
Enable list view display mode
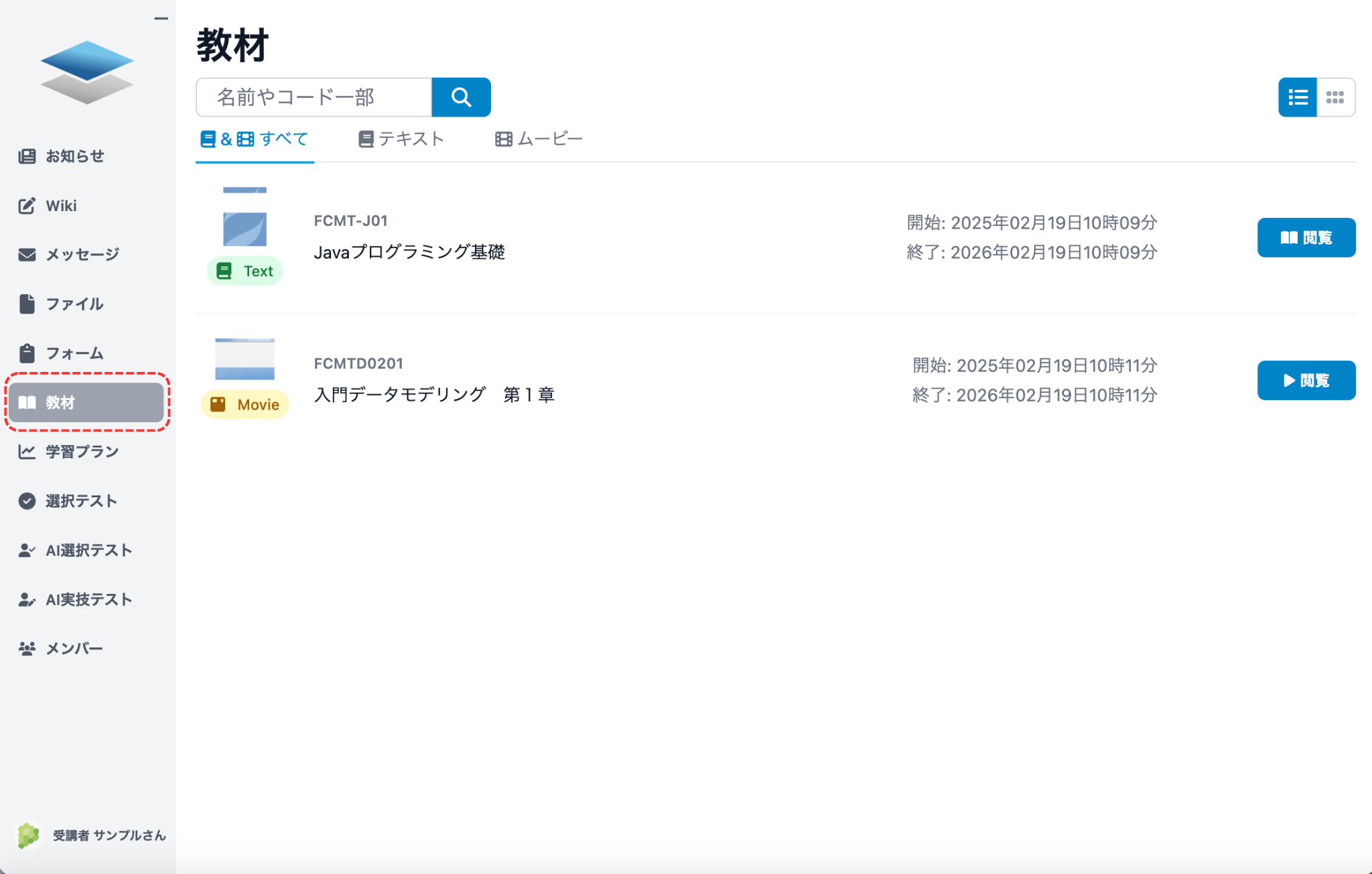[x=1297, y=97]
